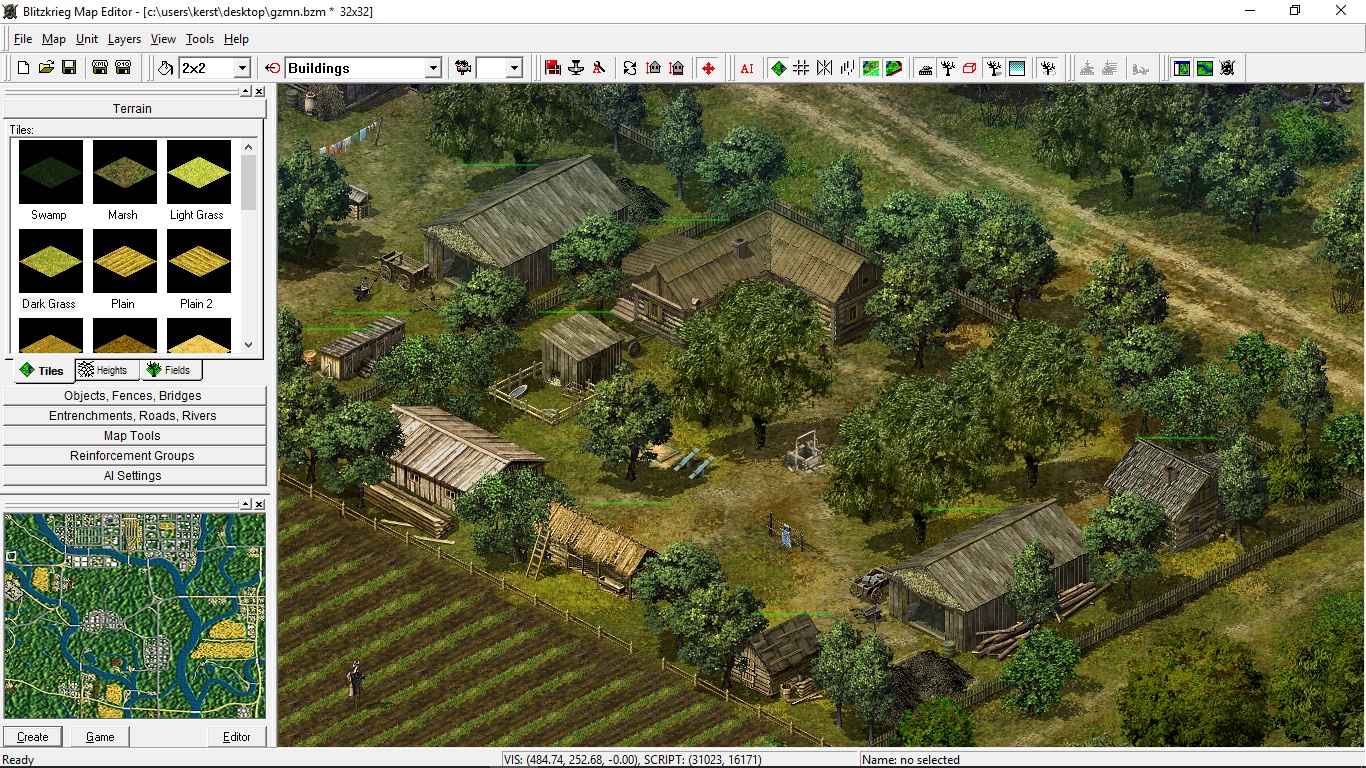Toggle the tree with shadow icon
1366x768 pixels.
pyautogui.click(x=994, y=68)
